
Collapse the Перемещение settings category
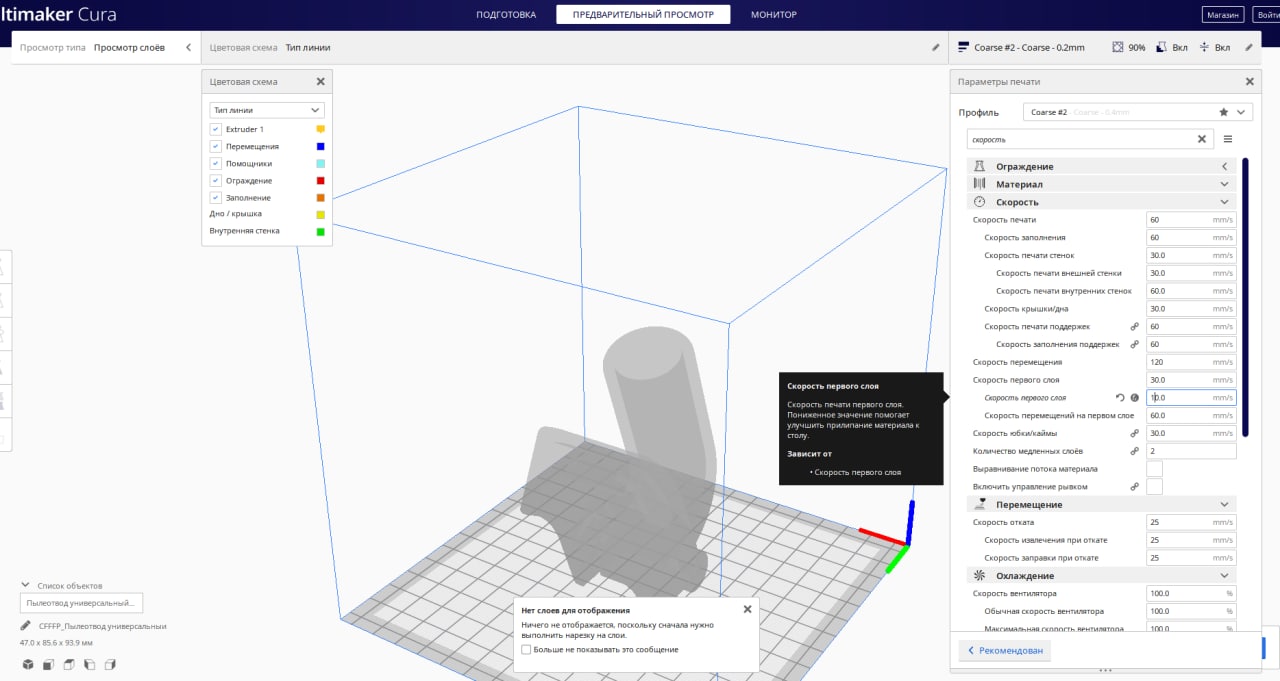click(x=1102, y=505)
